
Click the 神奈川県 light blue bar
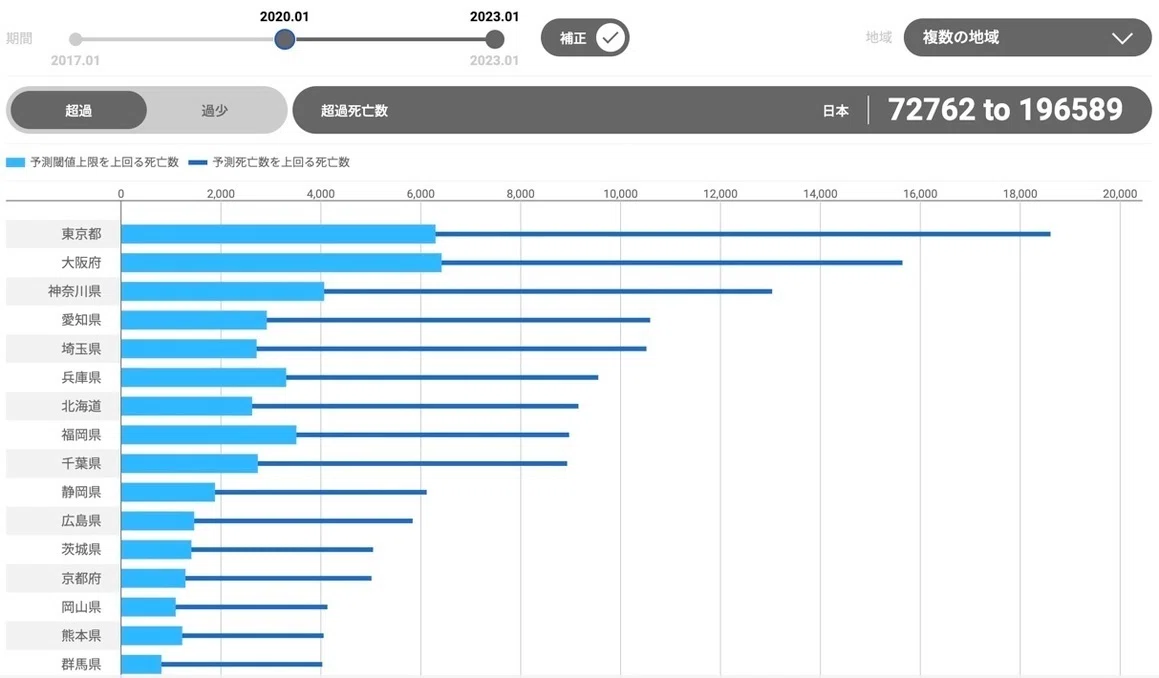pyautogui.click(x=222, y=291)
